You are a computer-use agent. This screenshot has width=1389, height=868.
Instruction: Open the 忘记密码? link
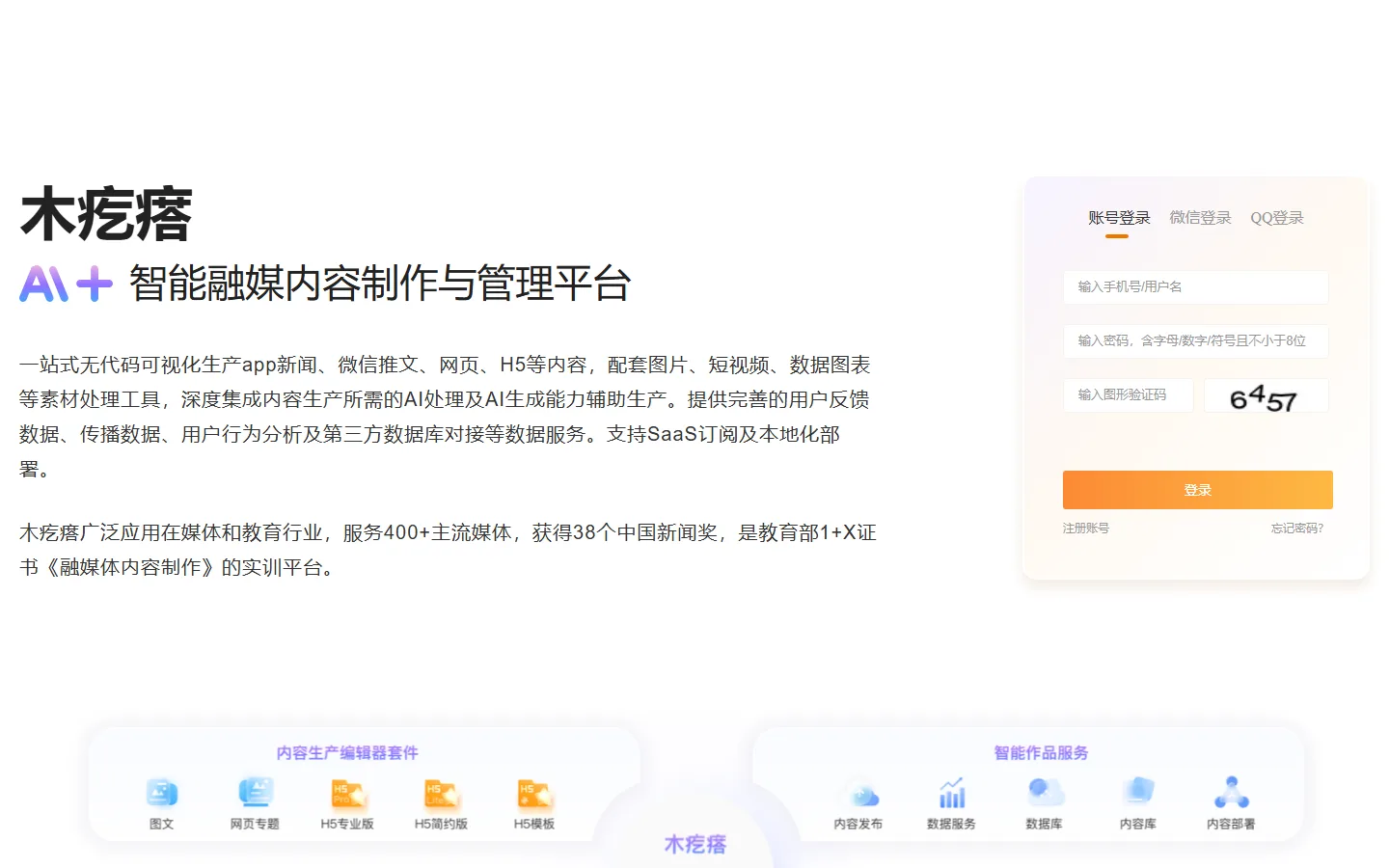(1297, 529)
